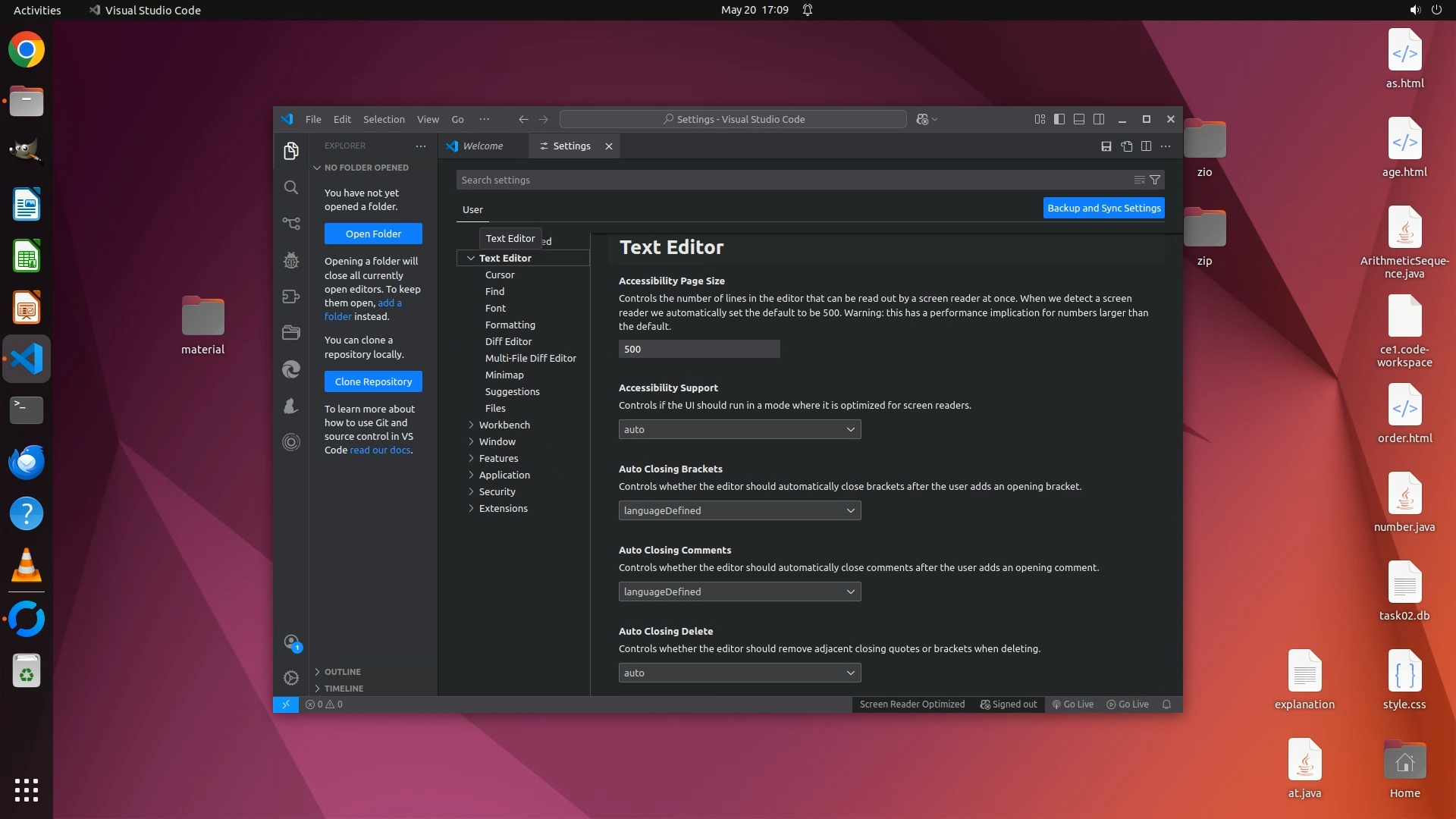Image resolution: width=1456 pixels, height=819 pixels.
Task: Open Run and Debug view icon
Action: pos(291,260)
